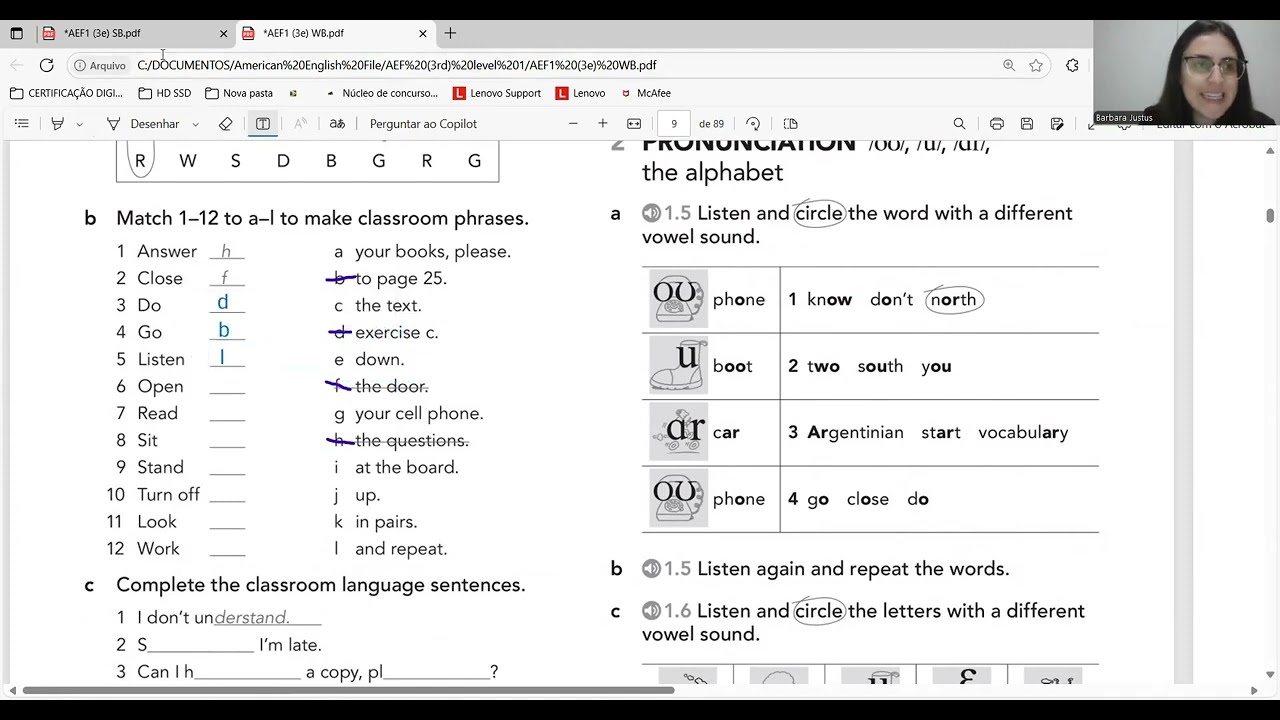This screenshot has height=720, width=1280.
Task: Open the McAfee bookmark
Action: pos(646,93)
